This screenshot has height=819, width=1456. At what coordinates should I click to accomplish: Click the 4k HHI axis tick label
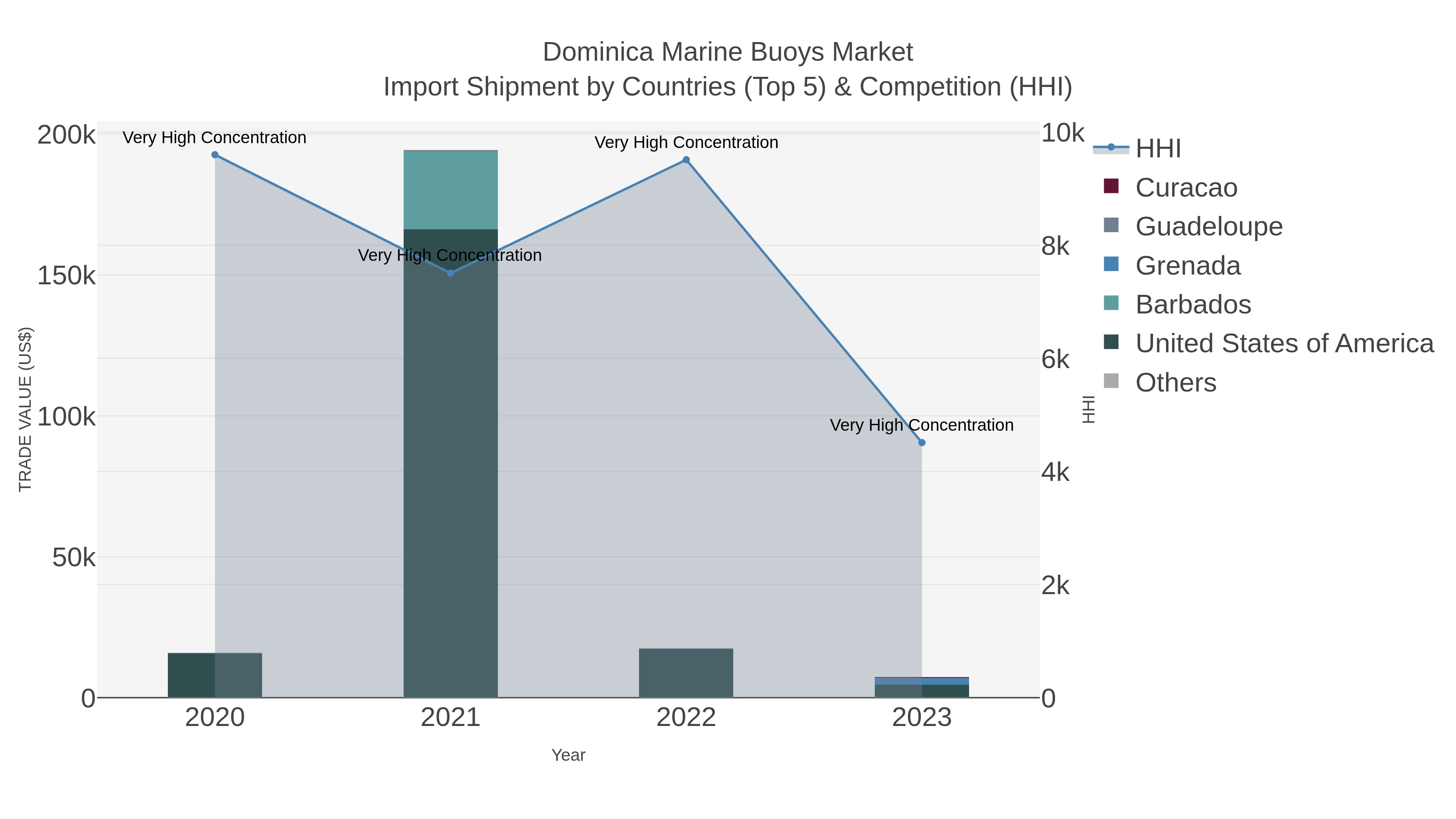point(1055,472)
